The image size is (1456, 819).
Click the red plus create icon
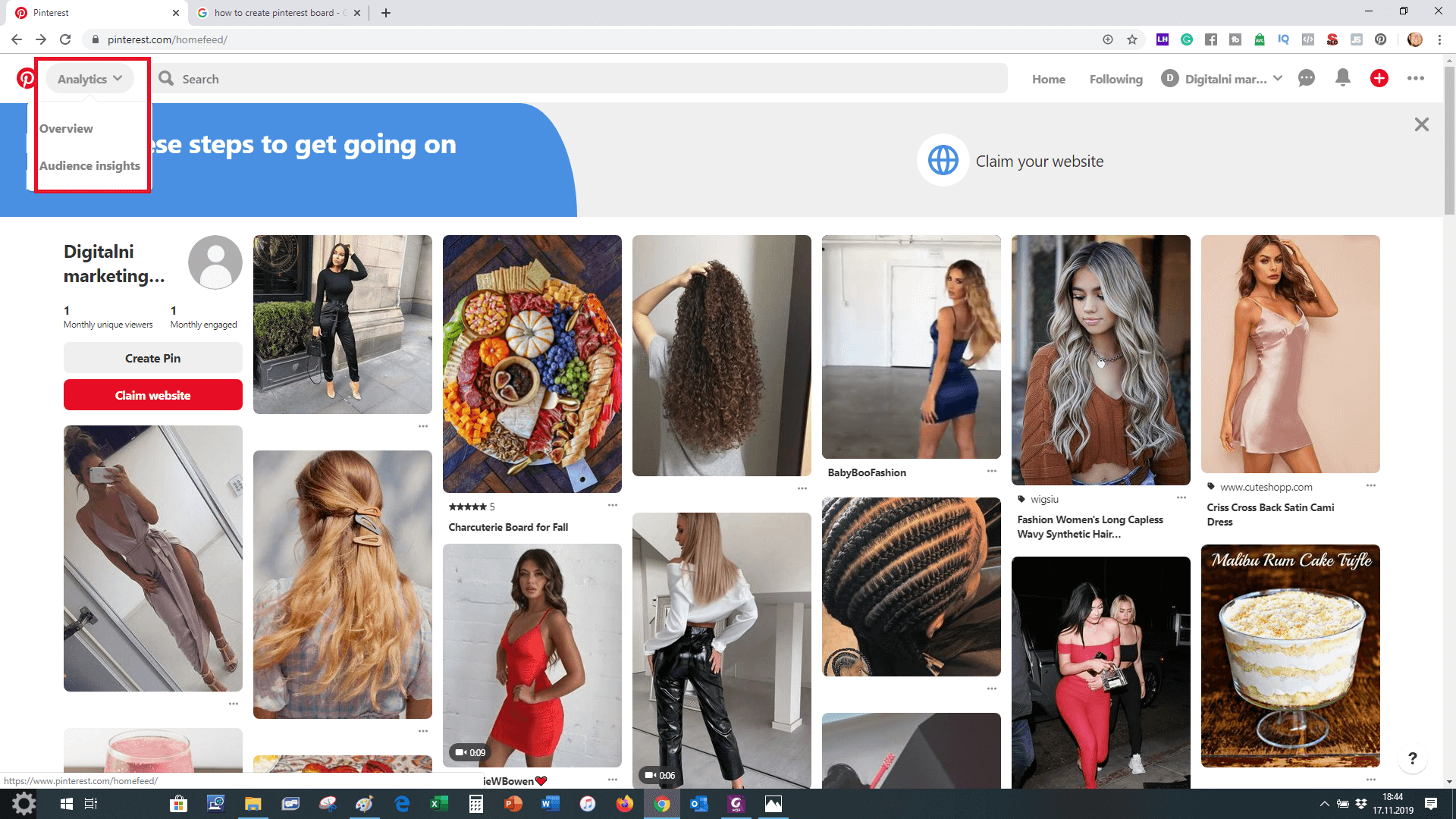tap(1379, 78)
